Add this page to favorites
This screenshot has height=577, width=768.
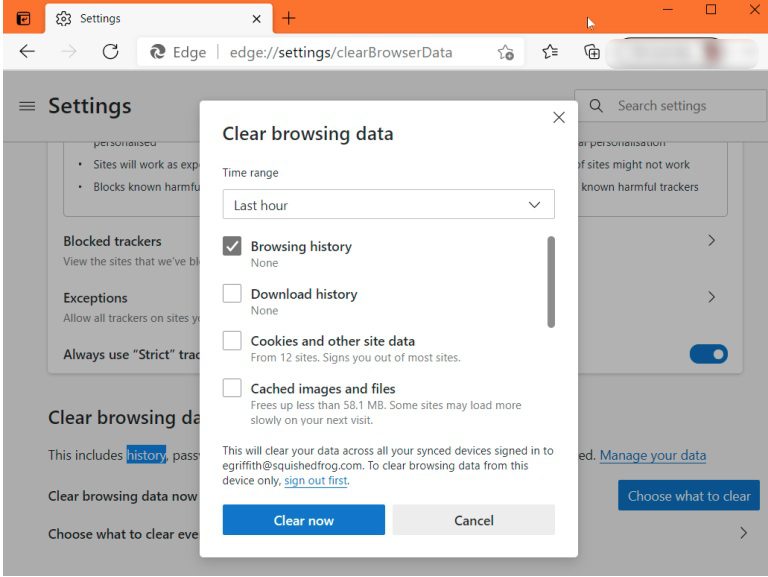506,52
